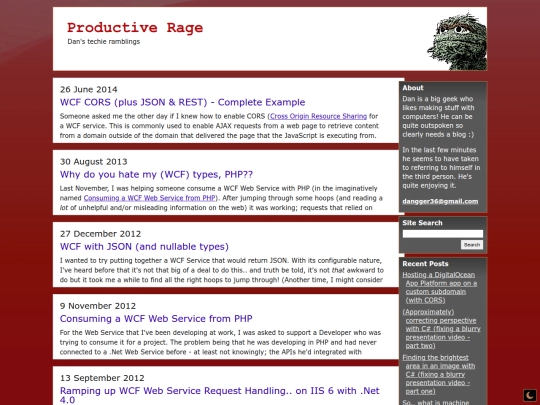Screen dimensions: 540x405
Task: Open 'Ramping up WCF Web Service Request Handling' post
Action: (x=220, y=395)
